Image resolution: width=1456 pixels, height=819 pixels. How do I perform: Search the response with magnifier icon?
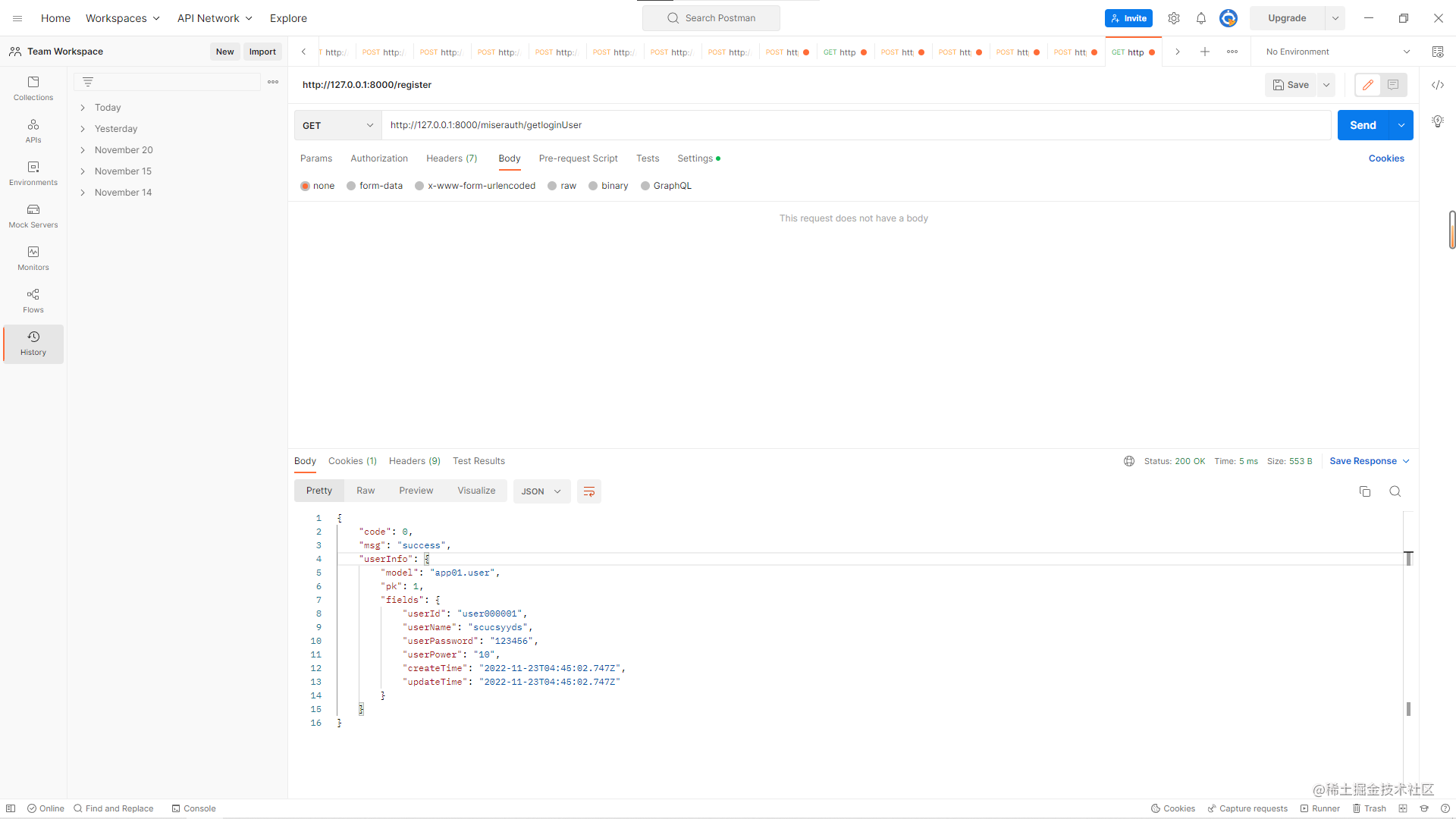[x=1395, y=491]
